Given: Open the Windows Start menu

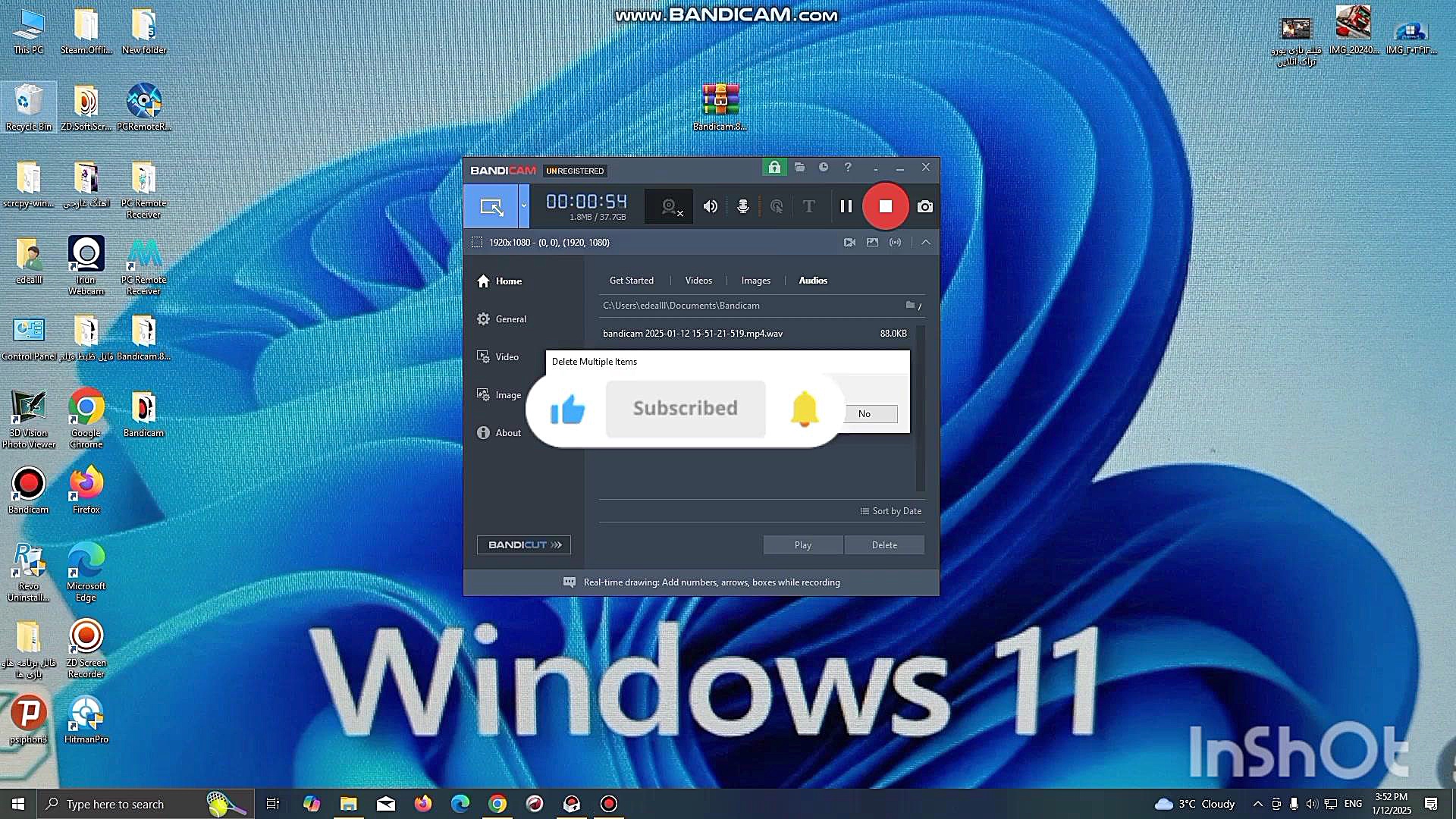Looking at the screenshot, I should [18, 804].
